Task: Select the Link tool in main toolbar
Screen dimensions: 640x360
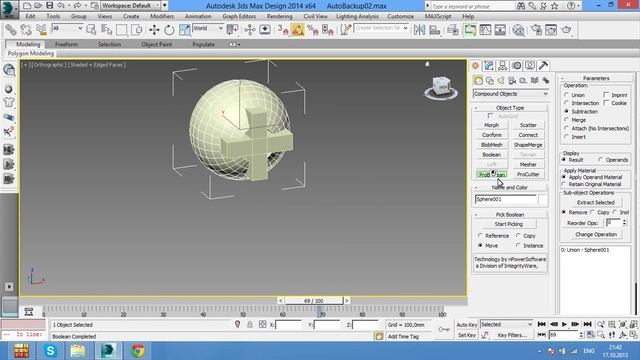Action: pos(11,29)
